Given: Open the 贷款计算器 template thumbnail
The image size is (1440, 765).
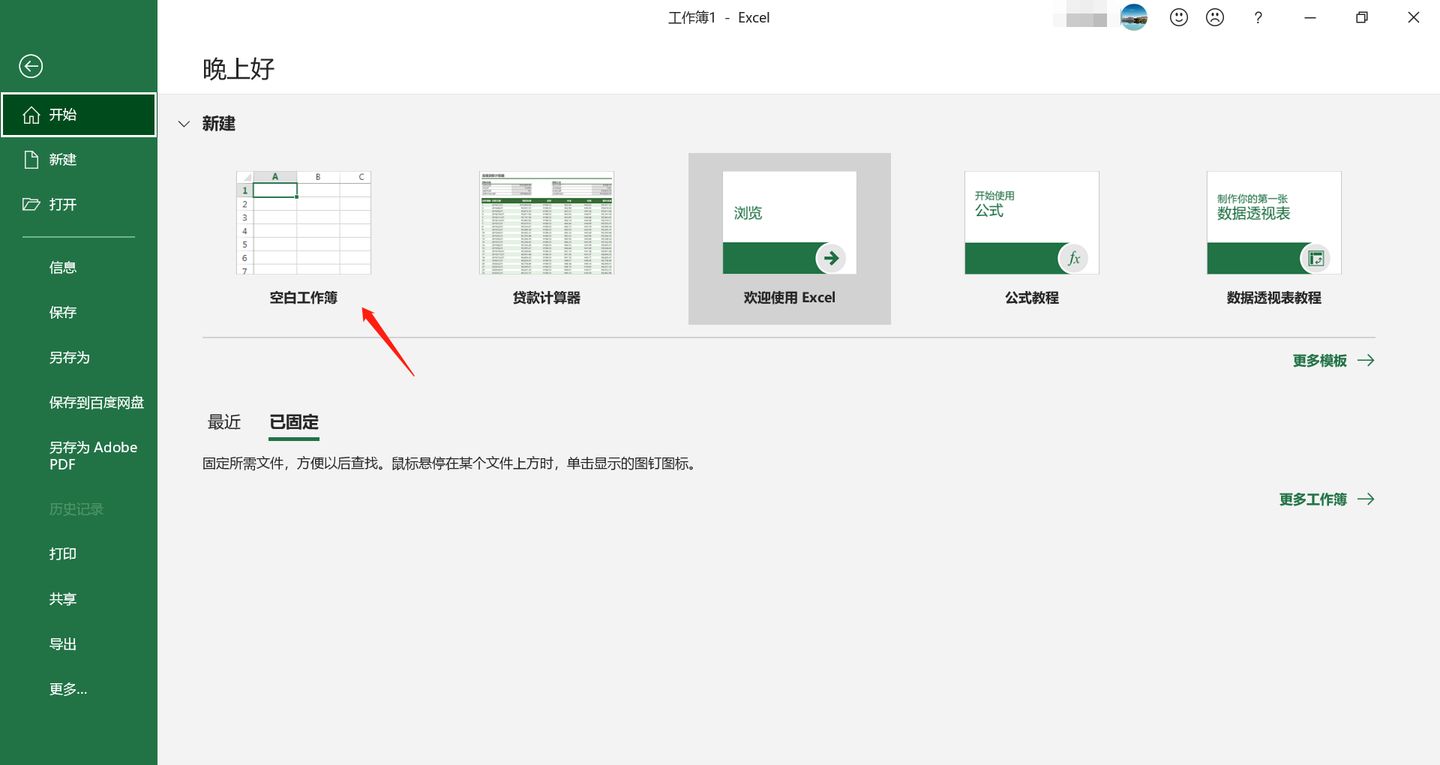Looking at the screenshot, I should 546,223.
